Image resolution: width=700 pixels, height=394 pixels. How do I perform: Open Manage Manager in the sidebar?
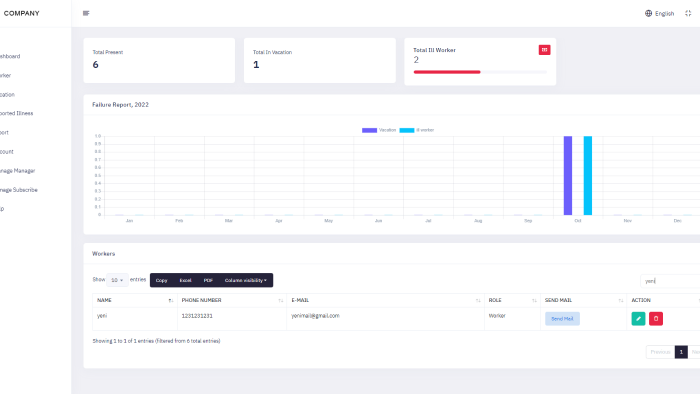(17, 171)
